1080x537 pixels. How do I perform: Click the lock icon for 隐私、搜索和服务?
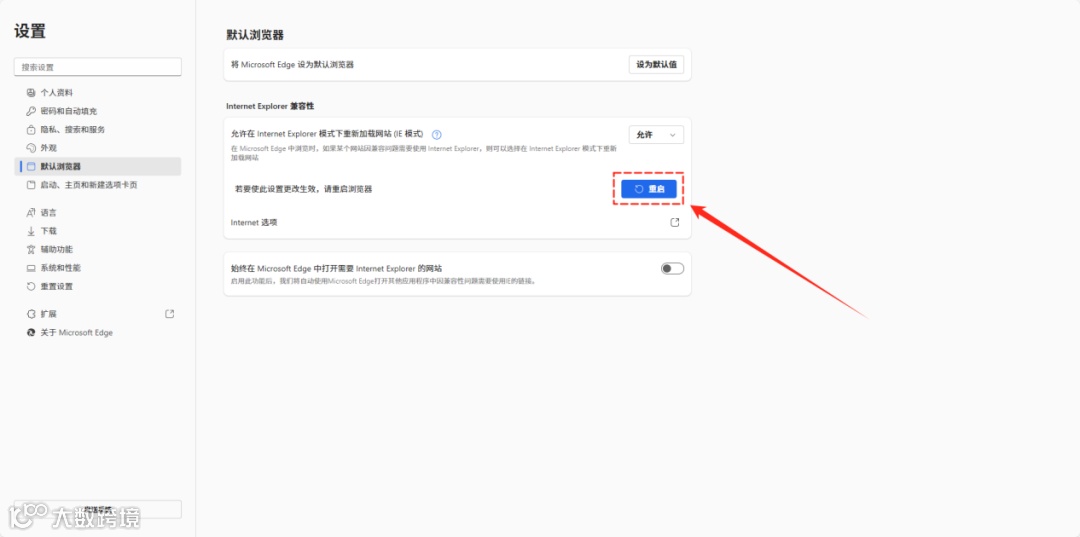coord(30,129)
